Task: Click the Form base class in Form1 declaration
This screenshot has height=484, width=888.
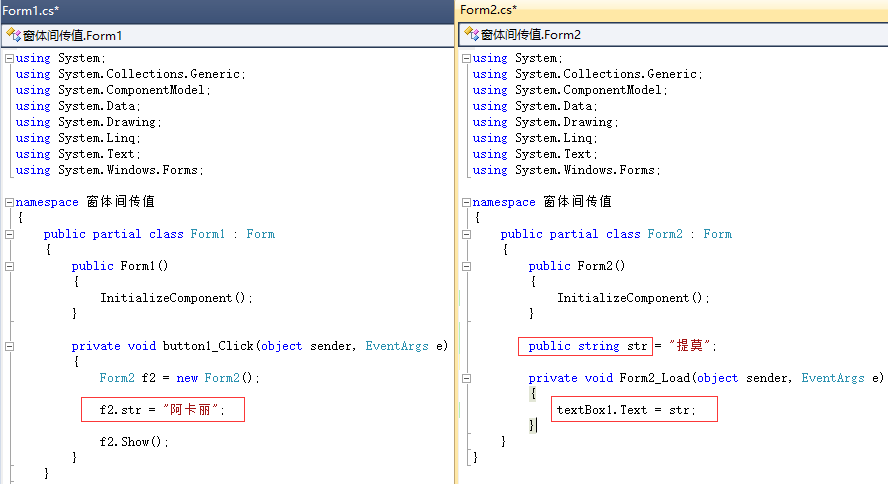Action: (261, 234)
